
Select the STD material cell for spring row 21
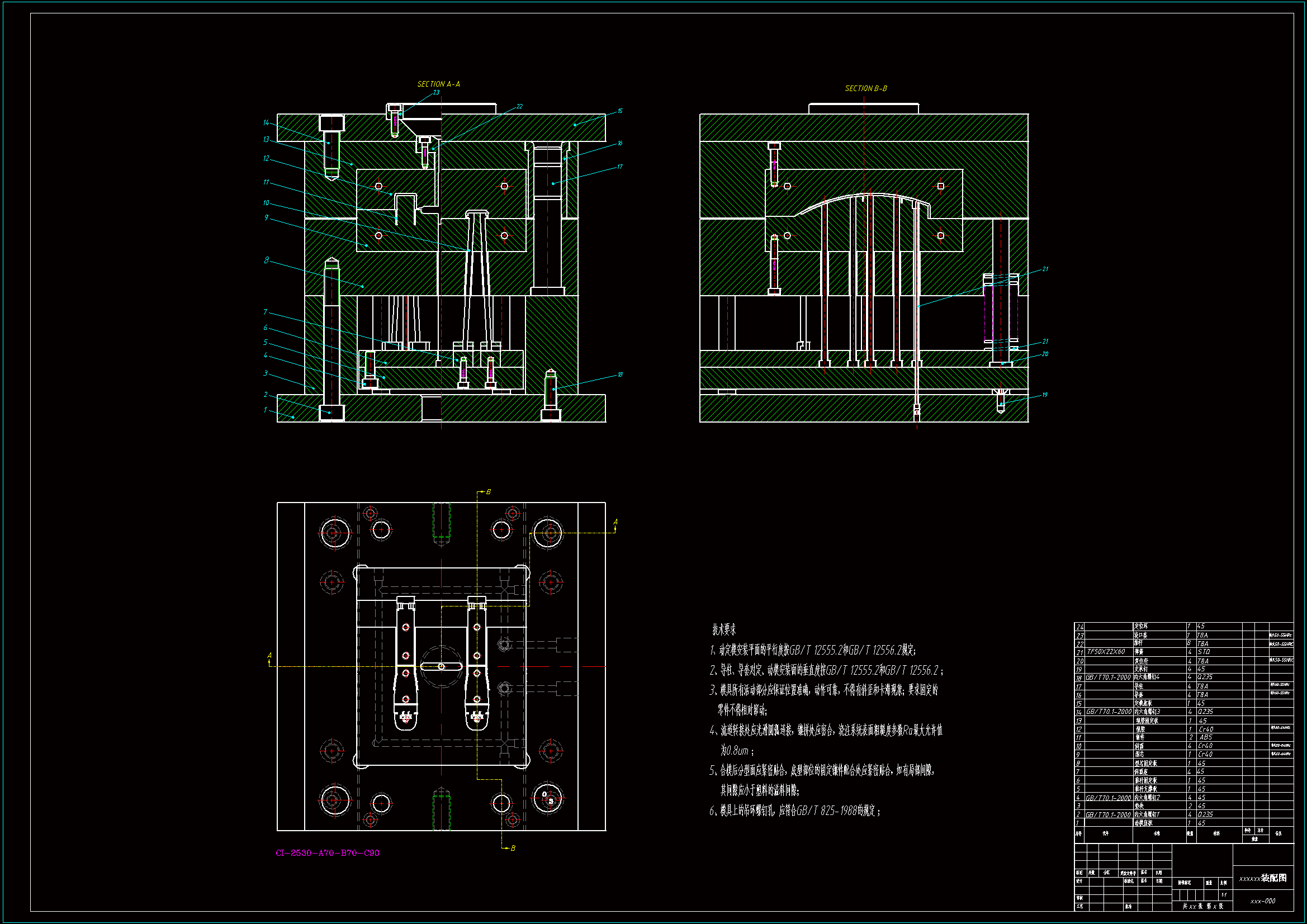pyautogui.click(x=1204, y=652)
